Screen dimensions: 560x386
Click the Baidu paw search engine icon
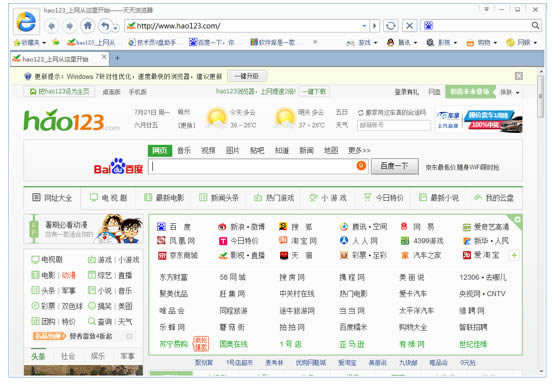[x=428, y=25]
